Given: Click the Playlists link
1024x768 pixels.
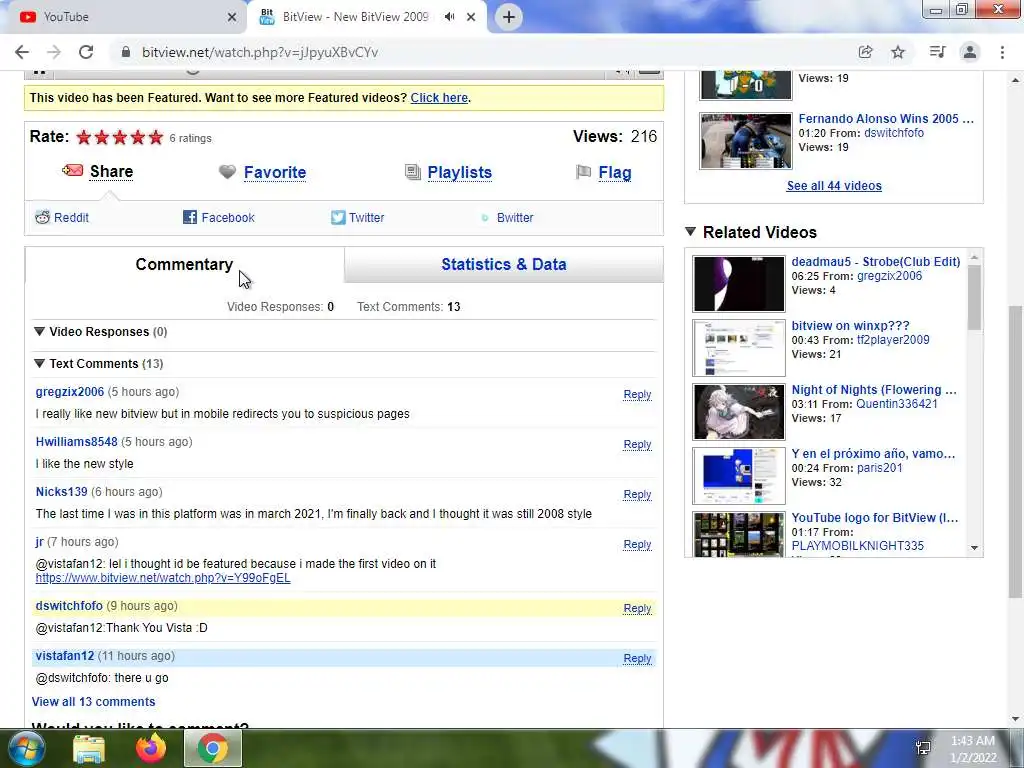Looking at the screenshot, I should pyautogui.click(x=460, y=172).
